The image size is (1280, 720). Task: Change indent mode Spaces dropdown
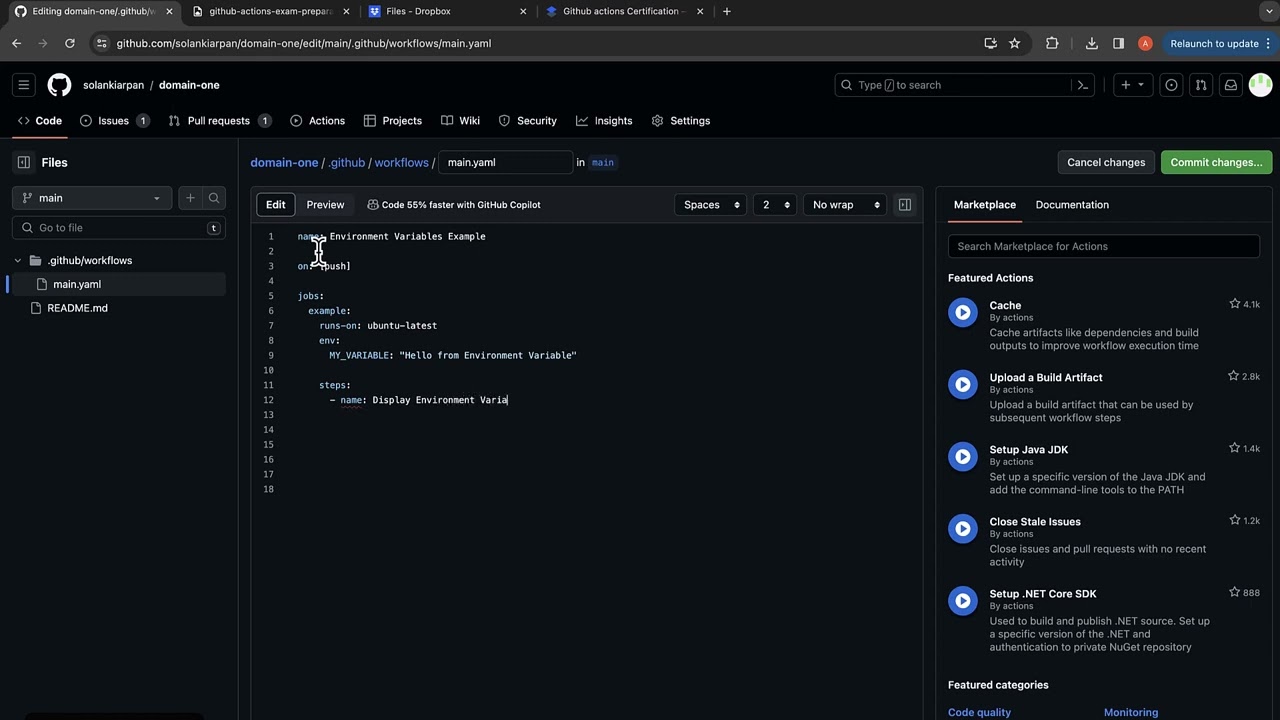coord(711,205)
